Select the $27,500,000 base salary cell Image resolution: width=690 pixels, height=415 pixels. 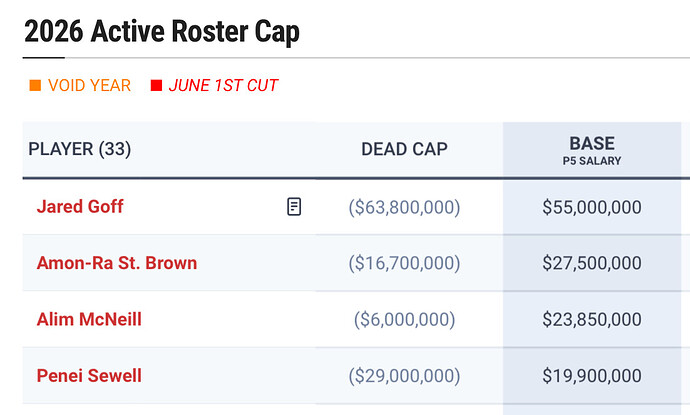pos(592,264)
